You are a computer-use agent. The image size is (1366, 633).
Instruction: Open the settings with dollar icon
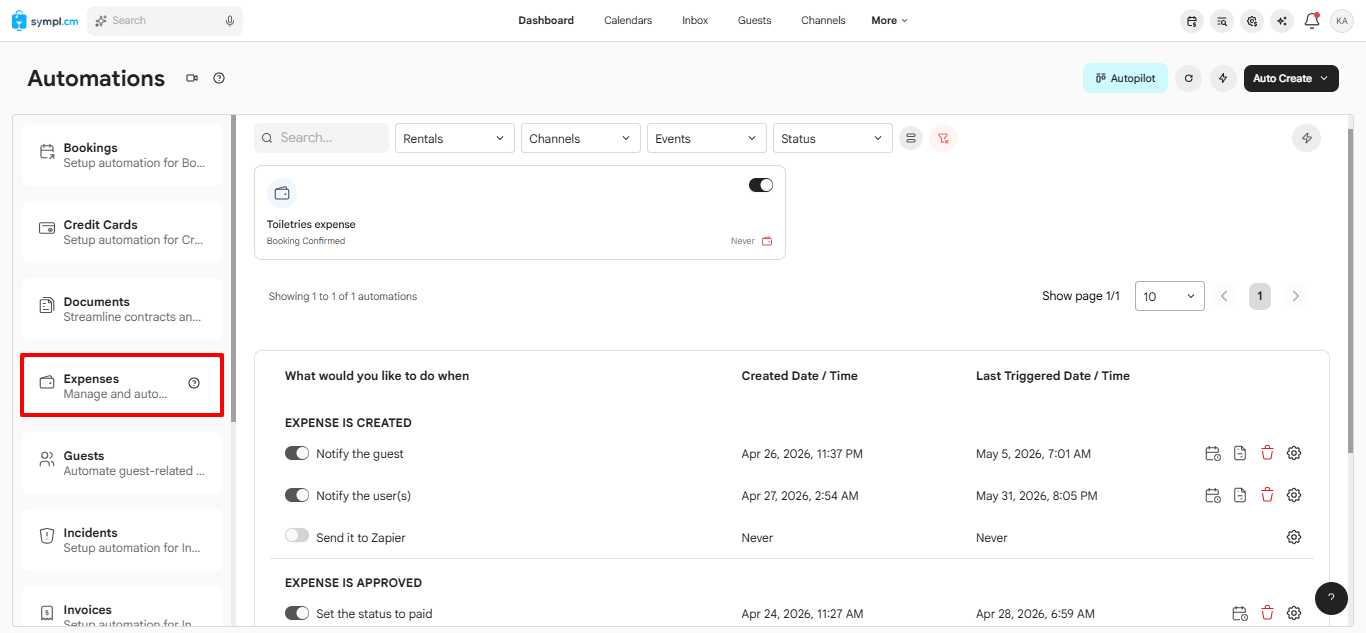pyautogui.click(x=1251, y=20)
